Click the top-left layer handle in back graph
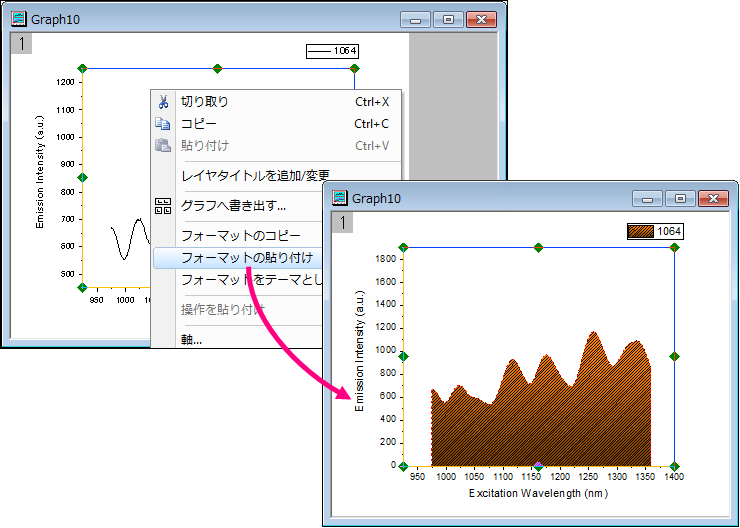 [x=82, y=69]
